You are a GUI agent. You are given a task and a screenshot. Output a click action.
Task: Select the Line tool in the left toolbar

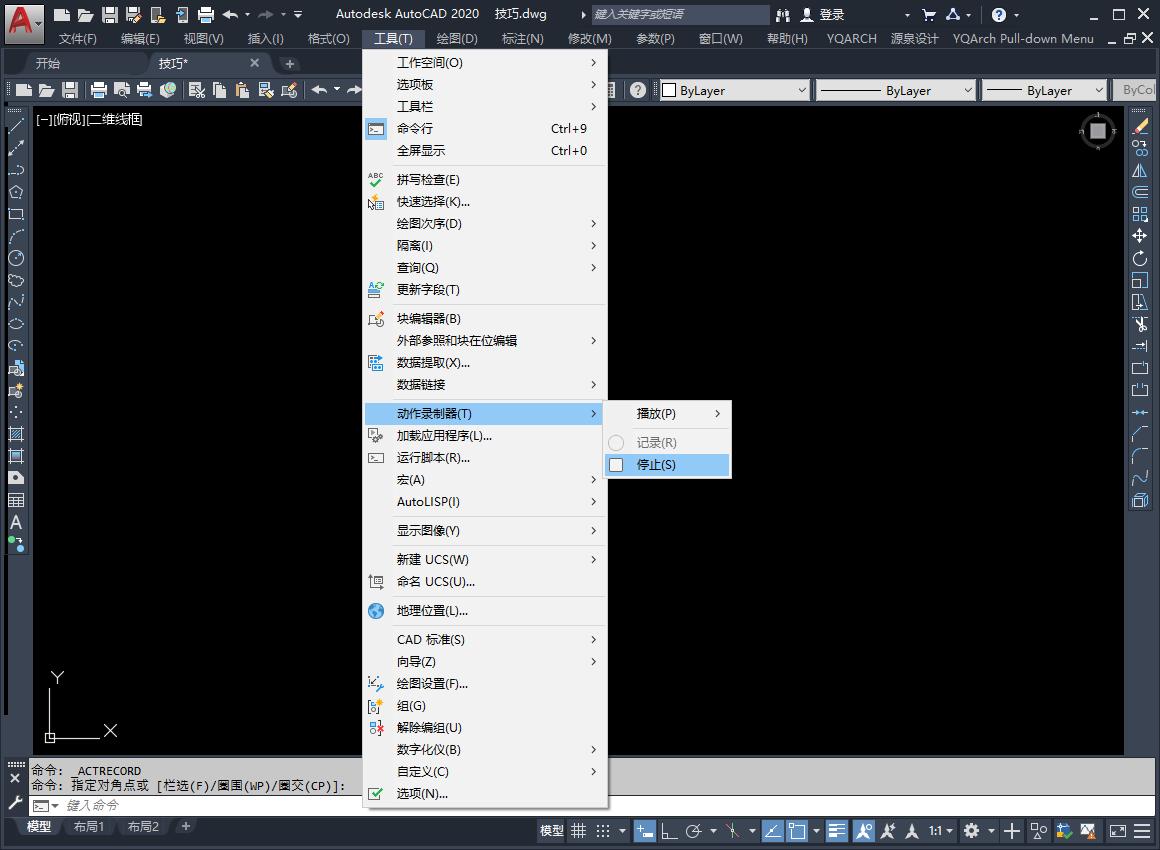click(14, 126)
